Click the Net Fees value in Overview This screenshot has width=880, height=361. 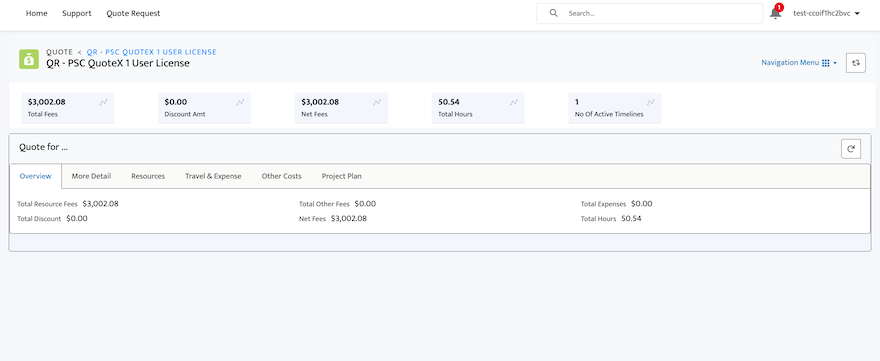point(349,218)
